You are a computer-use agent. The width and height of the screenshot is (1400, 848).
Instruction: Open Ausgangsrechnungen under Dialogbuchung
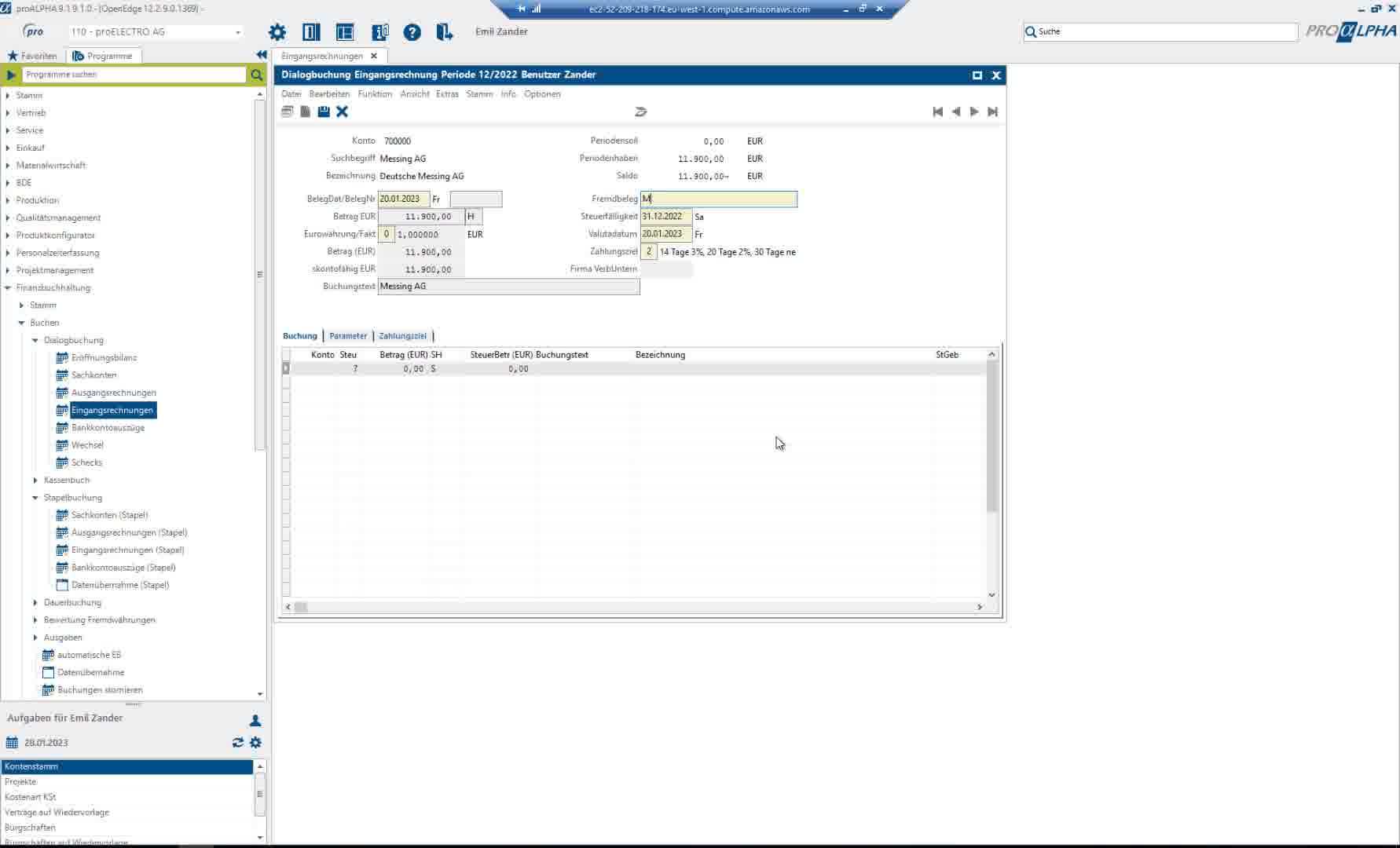point(113,393)
